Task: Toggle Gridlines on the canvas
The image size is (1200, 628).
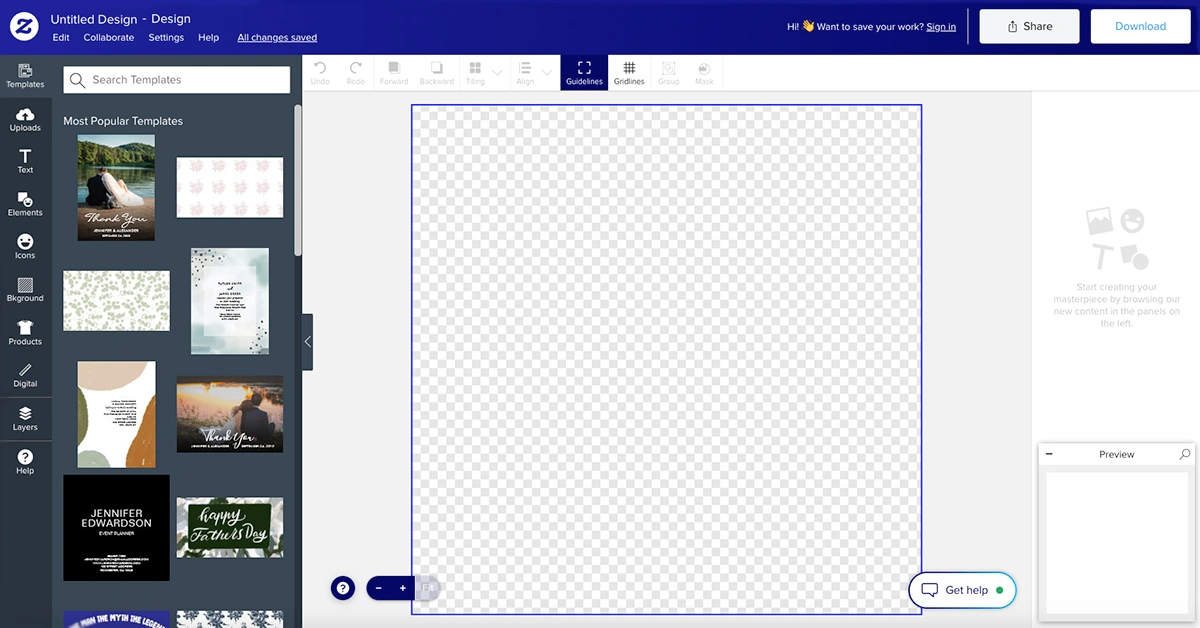Action: (x=629, y=73)
